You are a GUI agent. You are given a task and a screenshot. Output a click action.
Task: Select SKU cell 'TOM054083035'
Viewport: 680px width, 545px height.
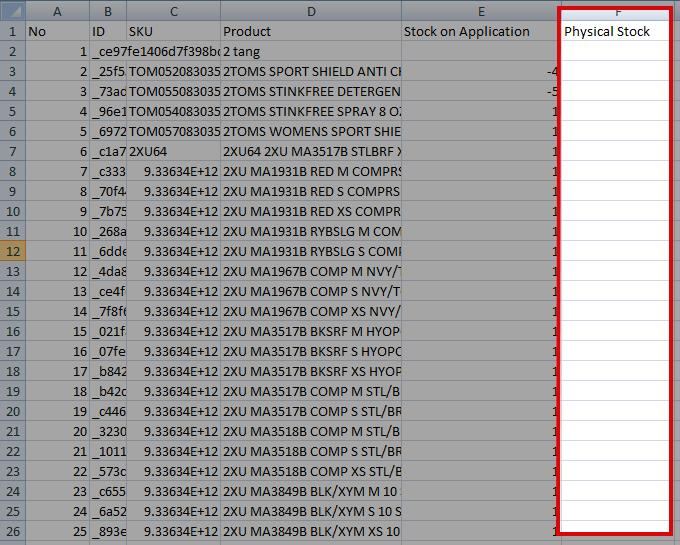pyautogui.click(x=173, y=111)
